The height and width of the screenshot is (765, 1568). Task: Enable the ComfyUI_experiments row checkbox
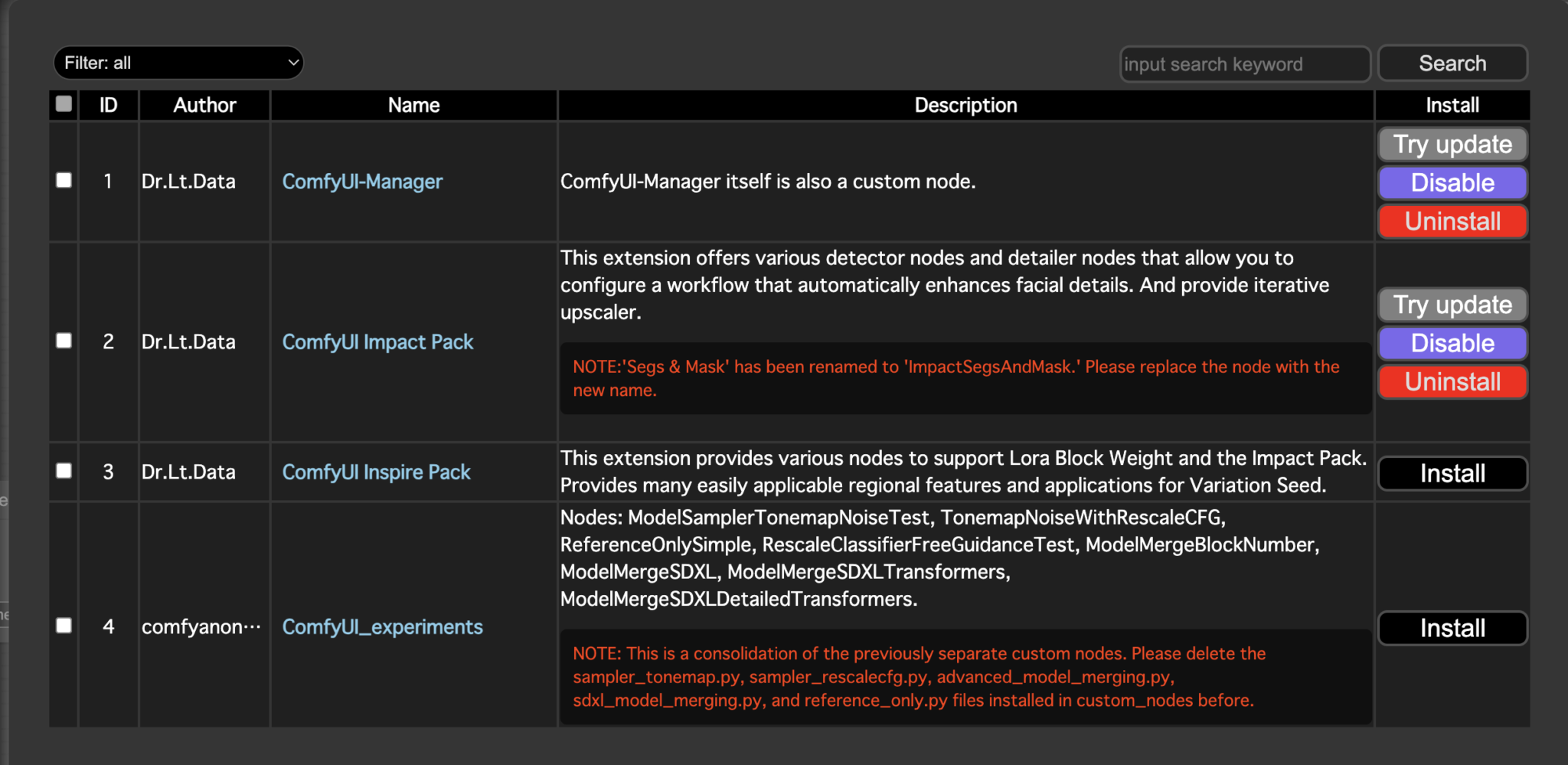[x=64, y=626]
